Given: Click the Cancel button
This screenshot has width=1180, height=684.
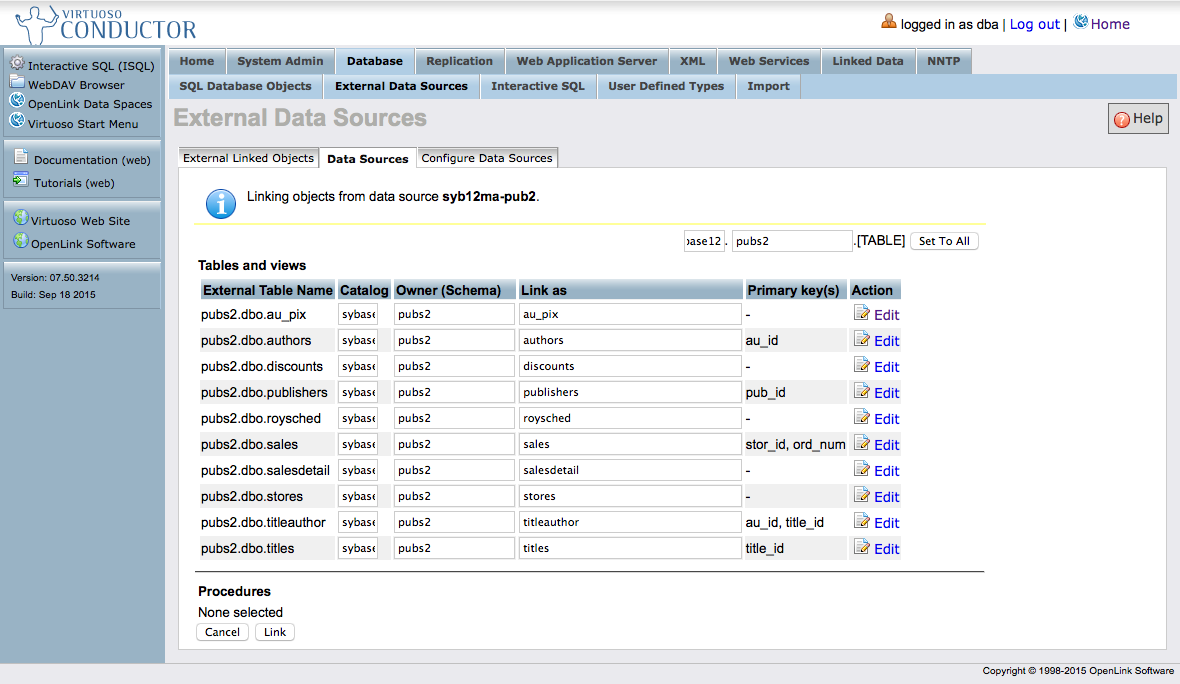Looking at the screenshot, I should (223, 632).
